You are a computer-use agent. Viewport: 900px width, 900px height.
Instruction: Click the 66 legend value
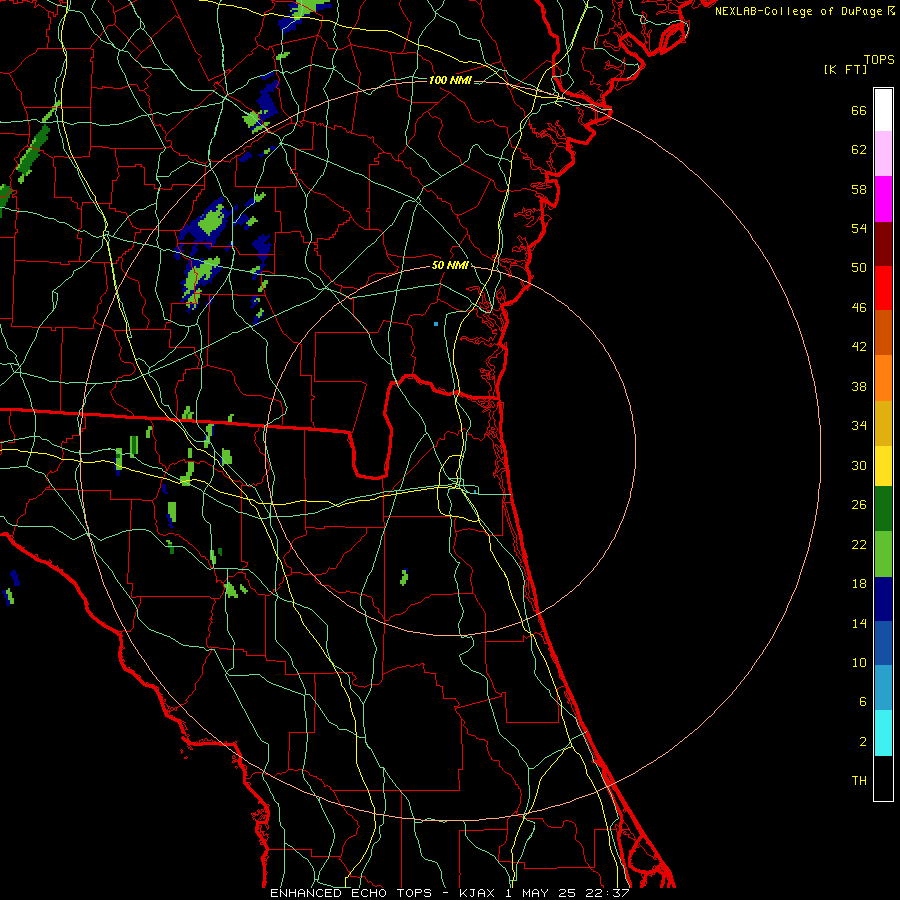pyautogui.click(x=859, y=110)
